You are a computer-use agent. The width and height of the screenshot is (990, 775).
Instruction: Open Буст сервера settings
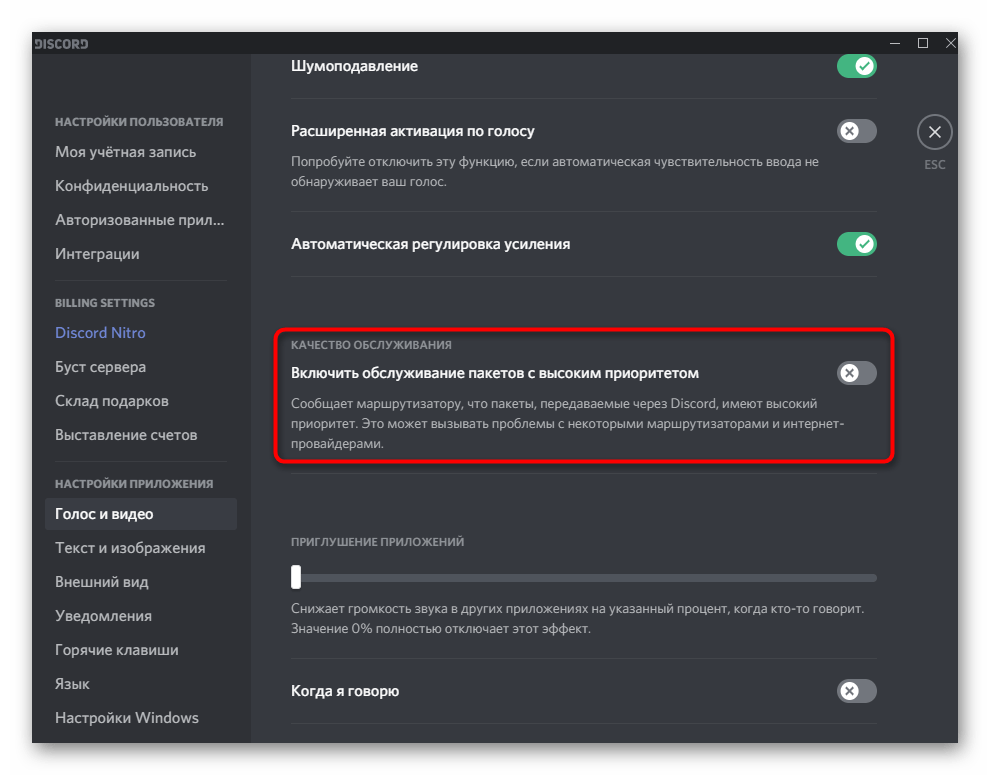pyautogui.click(x=100, y=367)
